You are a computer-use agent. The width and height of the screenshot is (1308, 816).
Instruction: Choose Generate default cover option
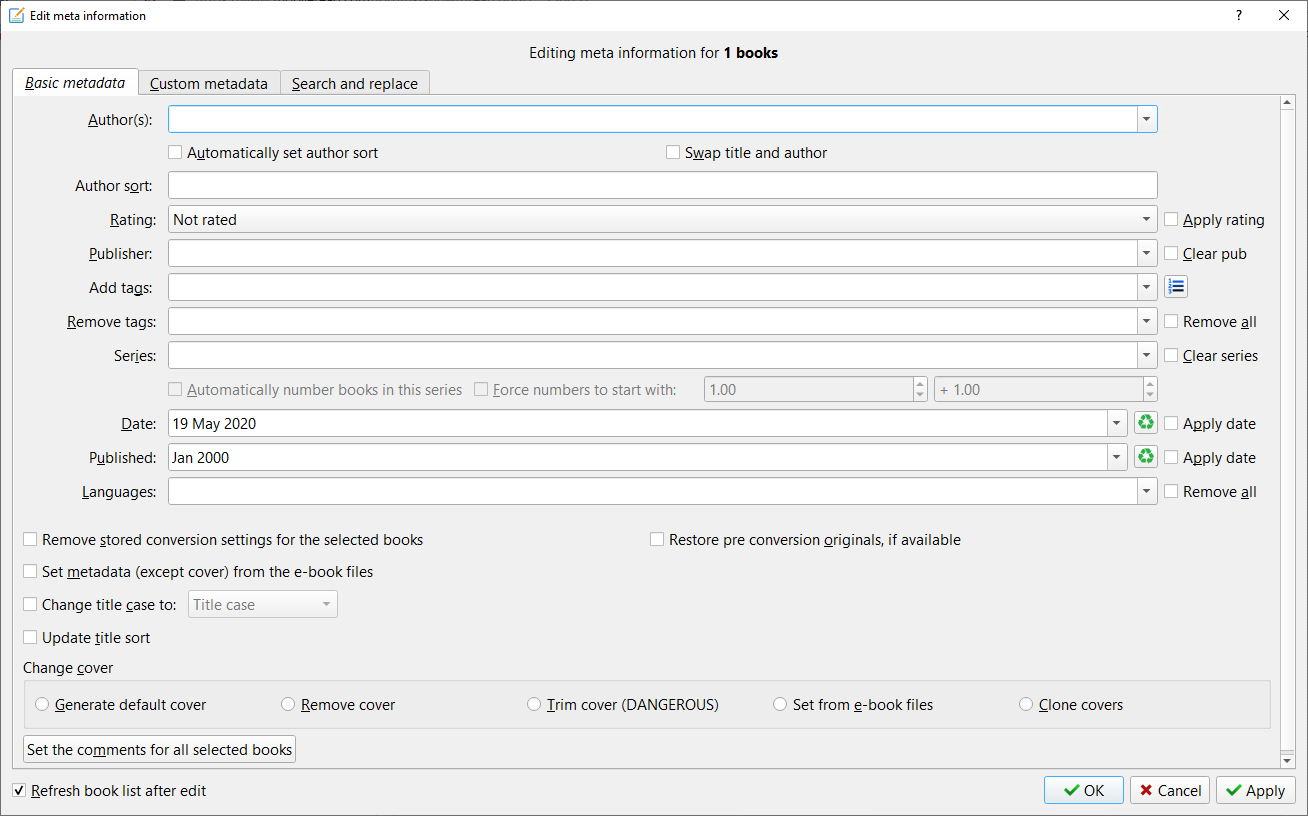(x=42, y=705)
